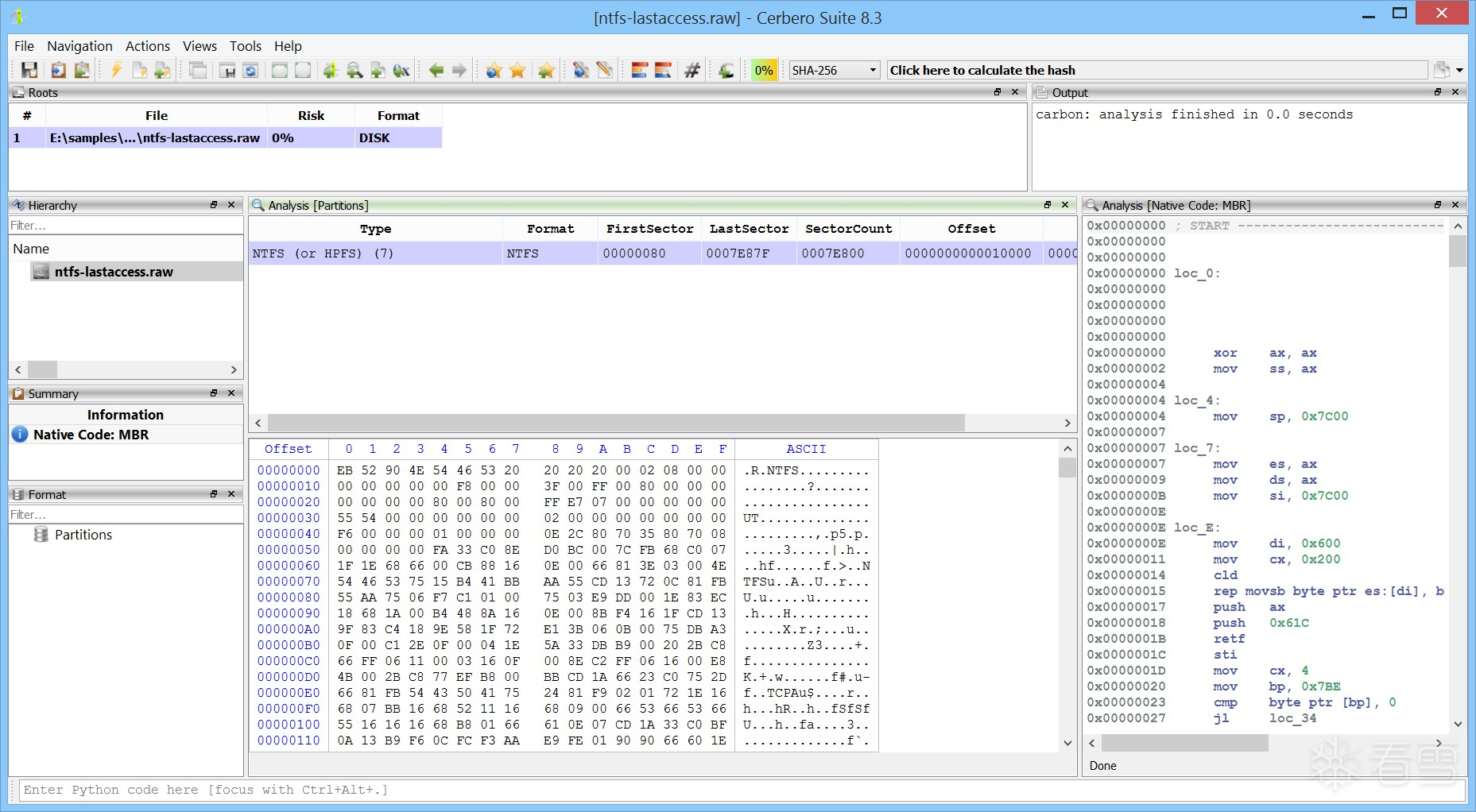Click the blank page toolbar icon

(139, 70)
